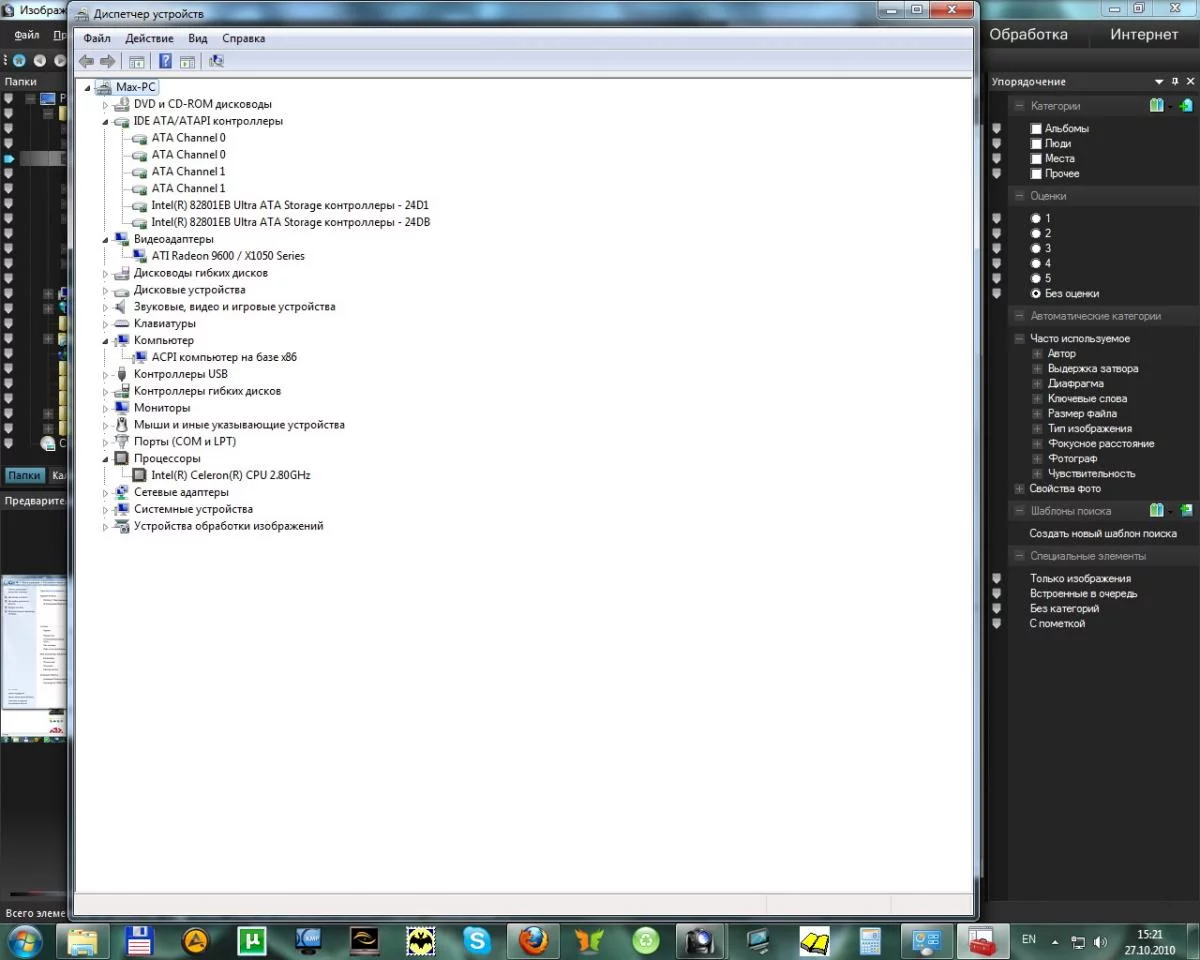Click The Bat! bat icon on taskbar
Viewport: 1200px width, 960px height.
[421, 940]
